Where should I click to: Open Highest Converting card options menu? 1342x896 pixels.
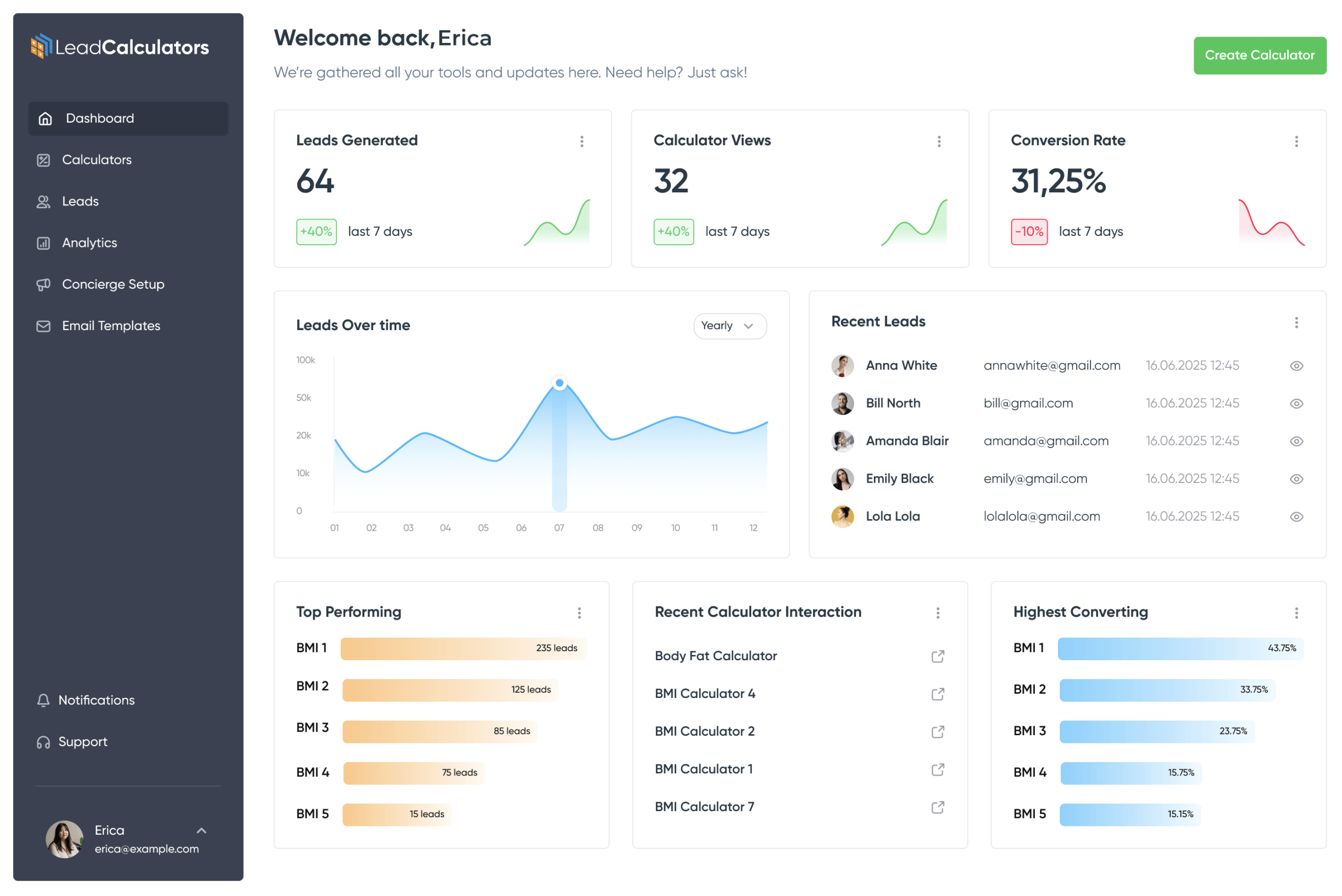1296,613
